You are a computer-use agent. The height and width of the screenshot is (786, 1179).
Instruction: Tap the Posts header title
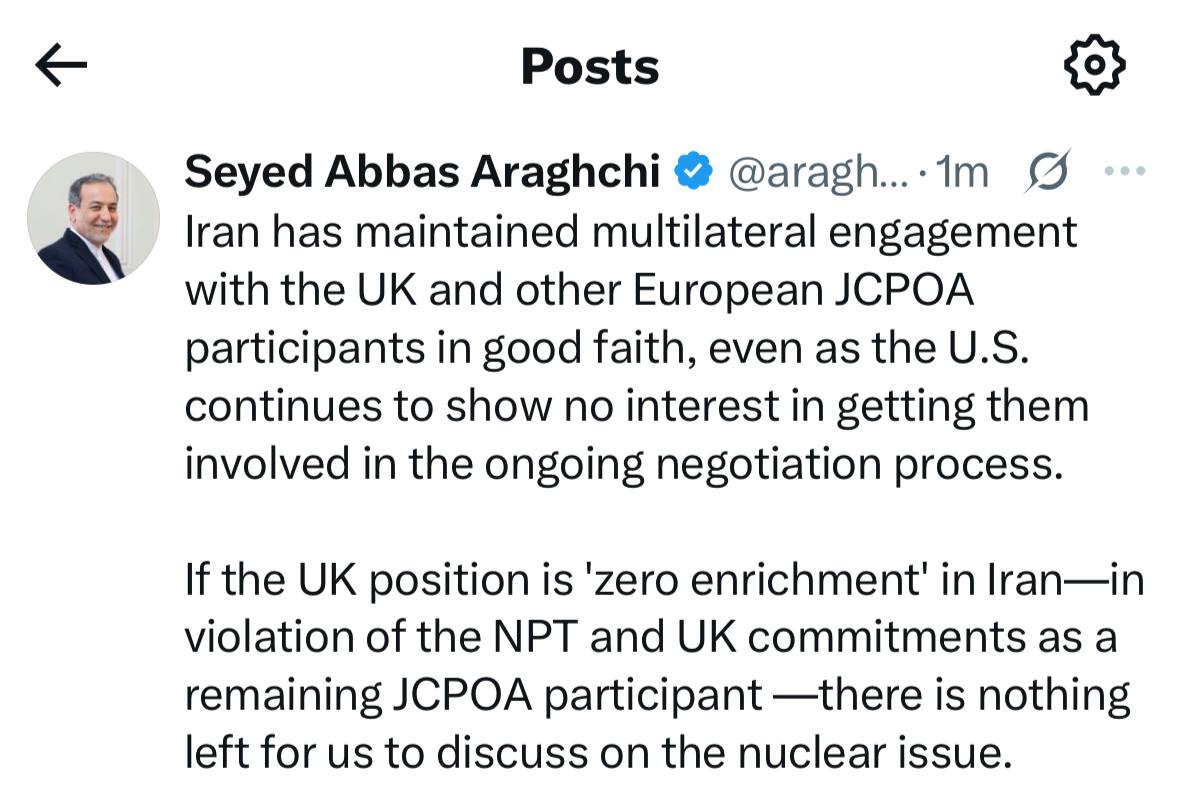click(x=590, y=67)
